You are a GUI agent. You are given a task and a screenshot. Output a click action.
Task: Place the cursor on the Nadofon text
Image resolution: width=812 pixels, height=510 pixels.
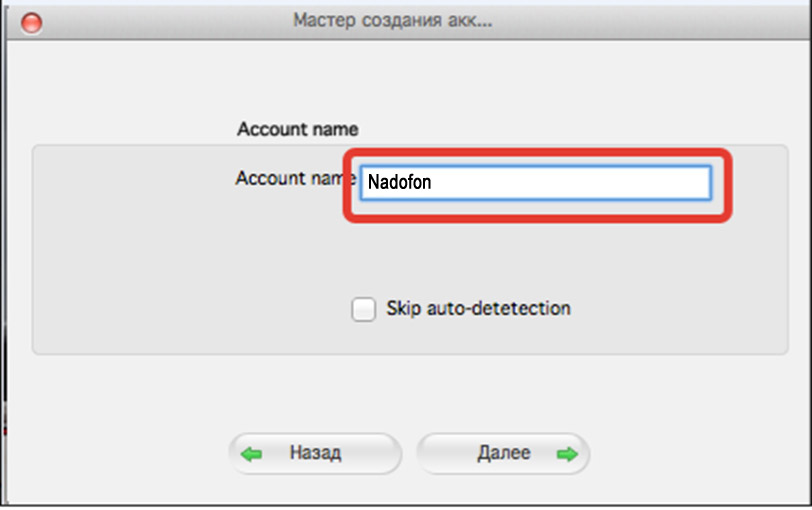coord(399,182)
